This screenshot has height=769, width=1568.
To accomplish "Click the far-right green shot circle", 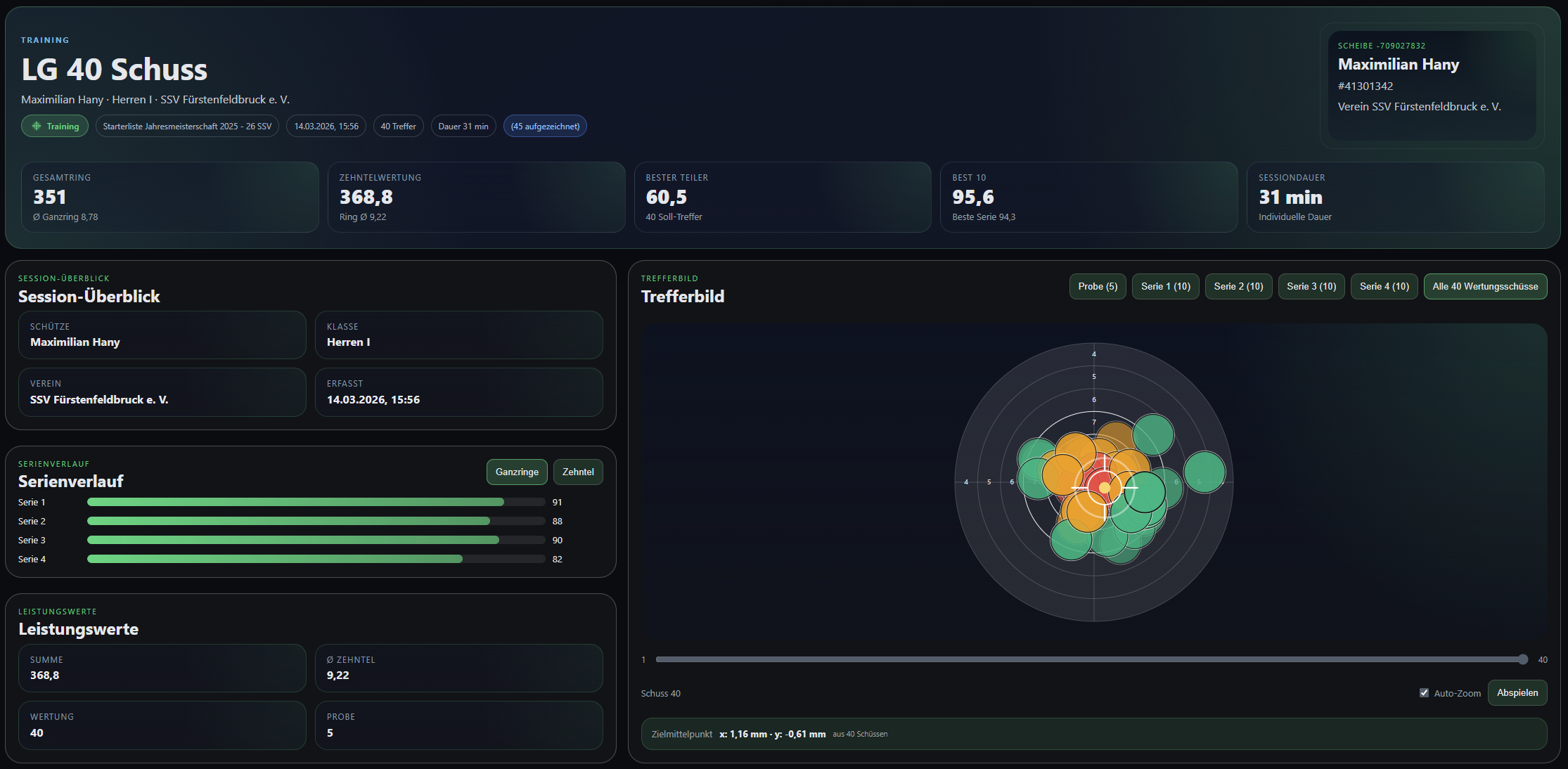I will (1204, 472).
